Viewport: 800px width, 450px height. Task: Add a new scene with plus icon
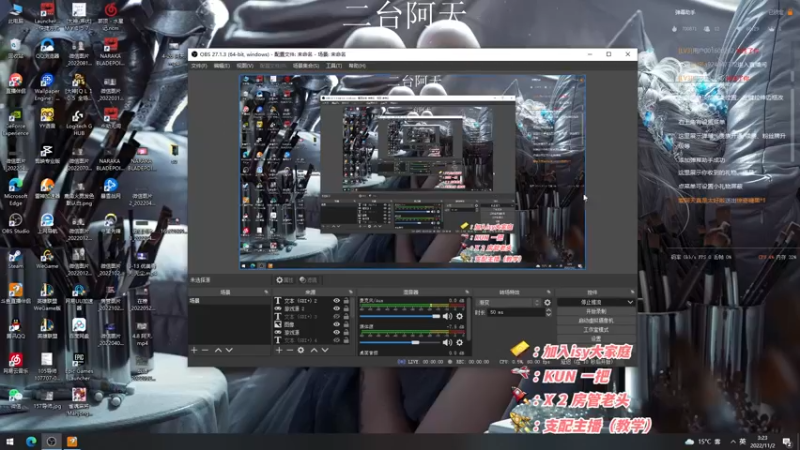point(194,350)
